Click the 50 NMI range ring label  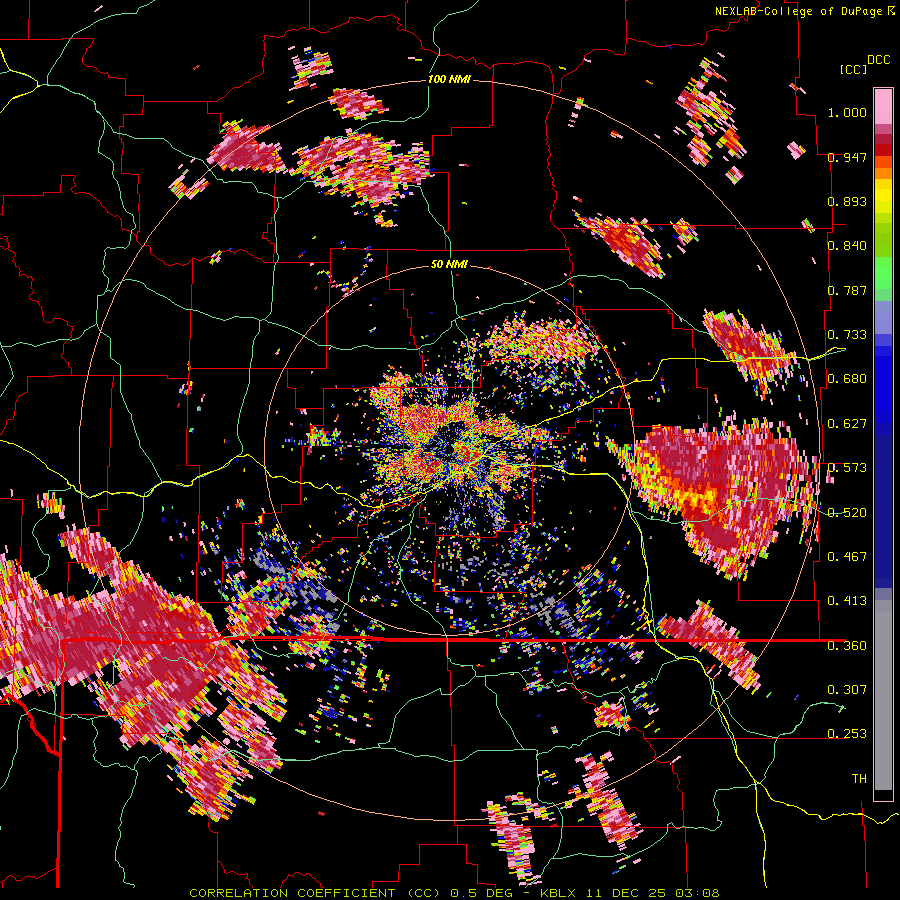(449, 264)
